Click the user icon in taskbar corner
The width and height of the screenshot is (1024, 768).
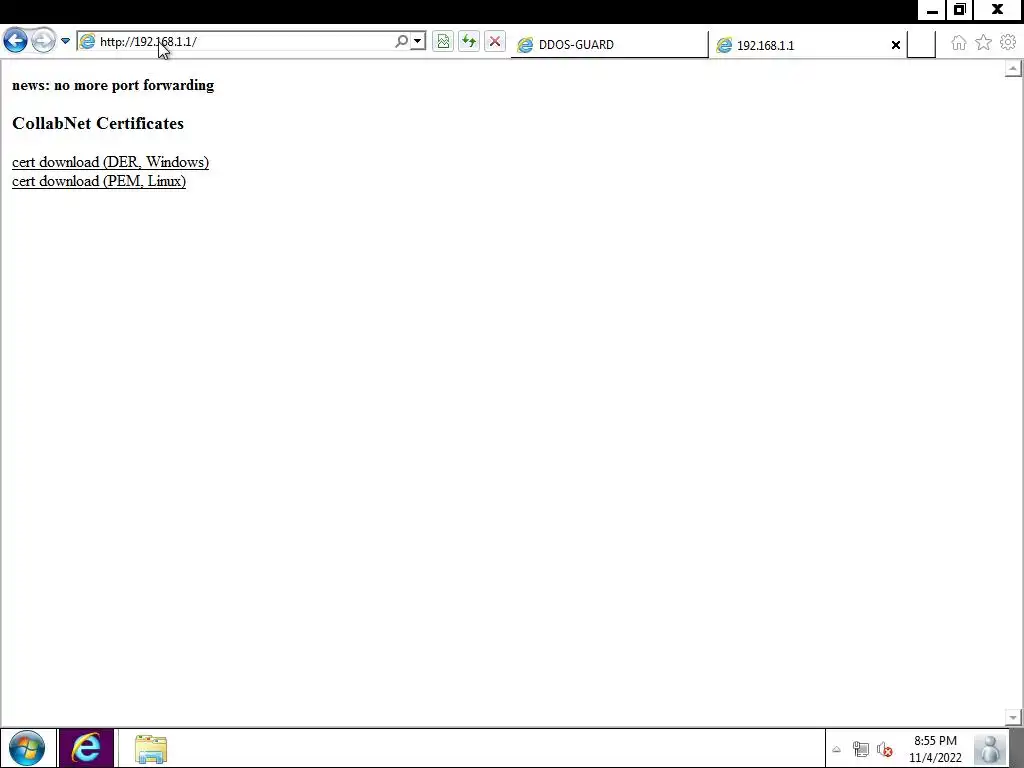point(991,749)
